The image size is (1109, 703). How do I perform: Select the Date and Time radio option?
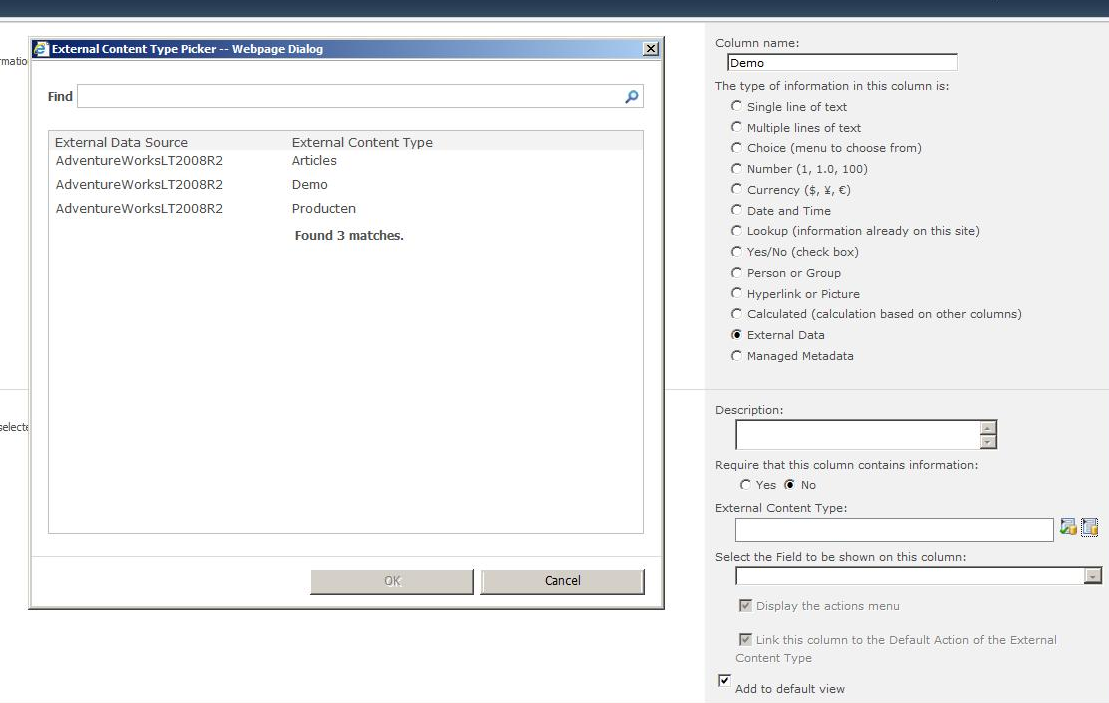tap(737, 211)
